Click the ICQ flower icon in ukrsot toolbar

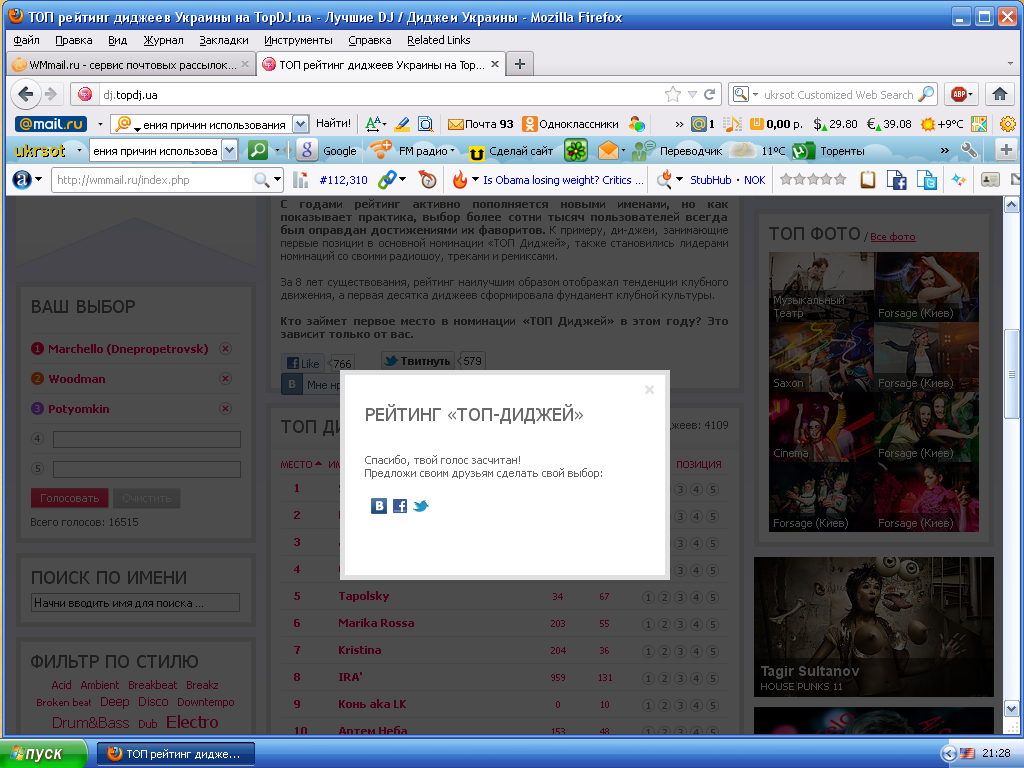[575, 151]
